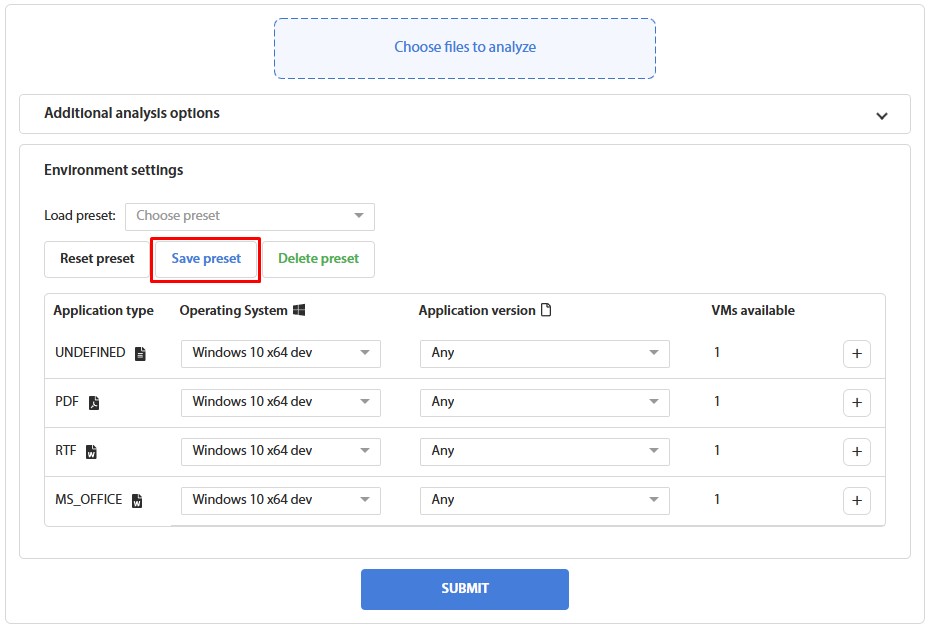The width and height of the screenshot is (928, 630).
Task: Click the Reset preset button
Action: [96, 258]
